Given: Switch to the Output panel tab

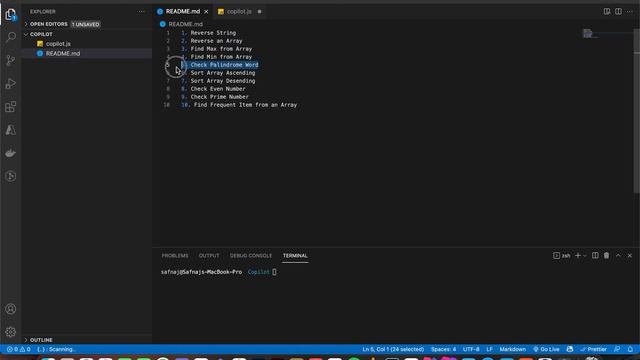Looking at the screenshot, I should click(209, 256).
